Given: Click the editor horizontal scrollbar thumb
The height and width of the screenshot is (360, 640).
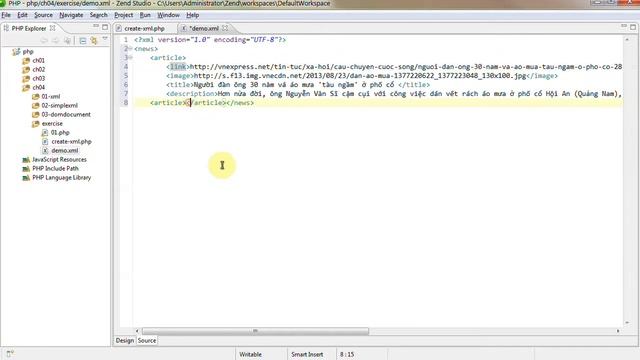Looking at the screenshot, I should click(255, 331).
